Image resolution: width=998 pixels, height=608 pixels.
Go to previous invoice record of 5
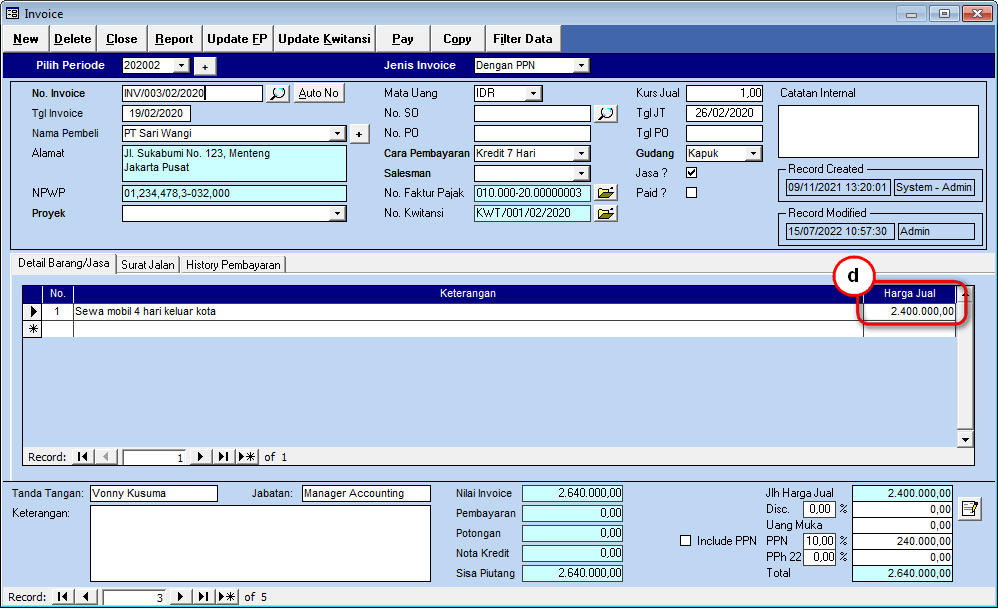(85, 597)
